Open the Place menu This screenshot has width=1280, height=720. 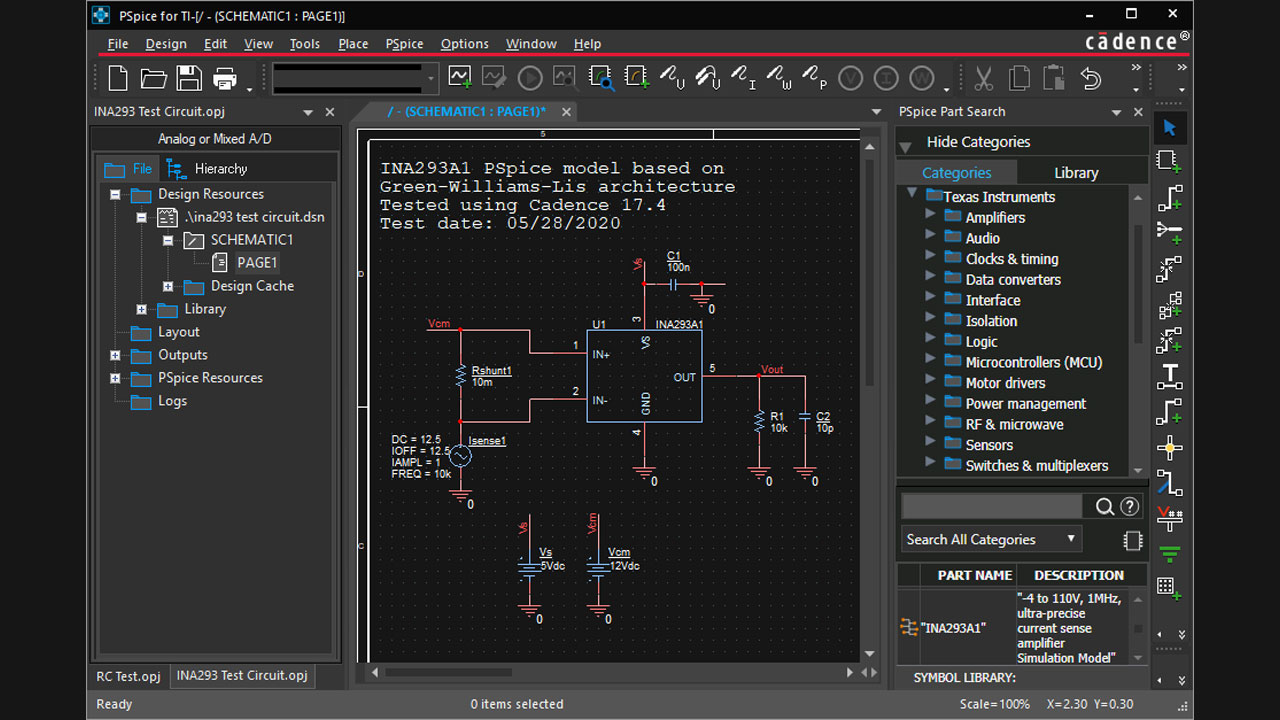tap(353, 44)
